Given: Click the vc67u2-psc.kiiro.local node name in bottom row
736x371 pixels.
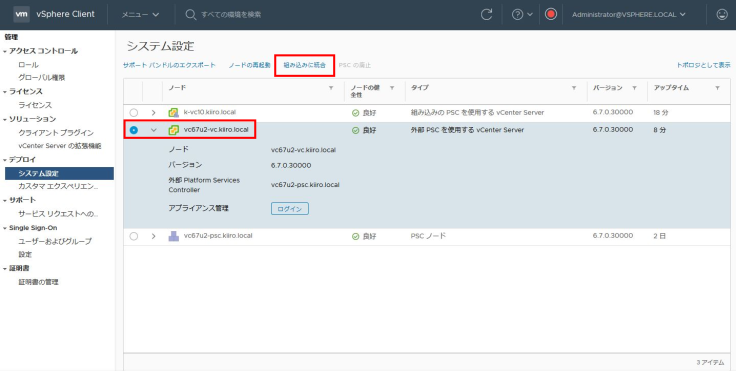Looking at the screenshot, I should (x=218, y=236).
